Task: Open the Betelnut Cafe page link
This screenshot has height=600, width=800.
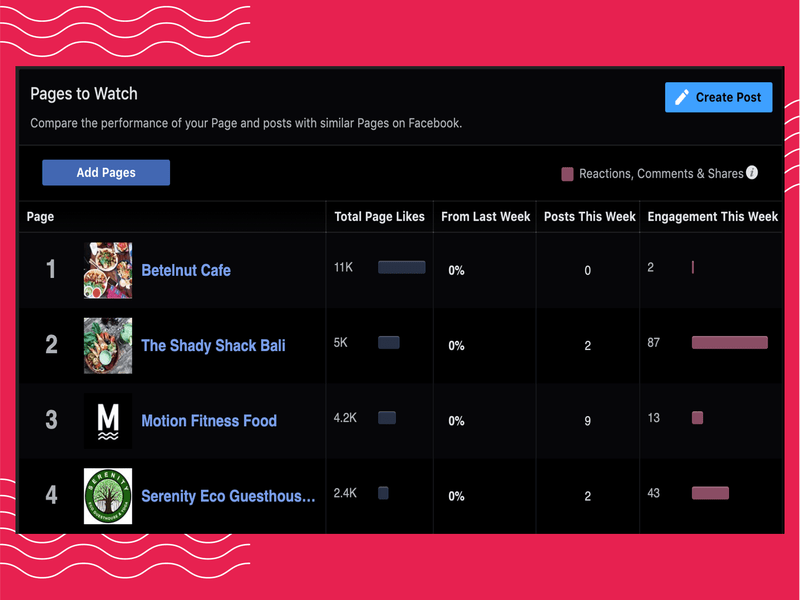Action: pyautogui.click(x=186, y=270)
